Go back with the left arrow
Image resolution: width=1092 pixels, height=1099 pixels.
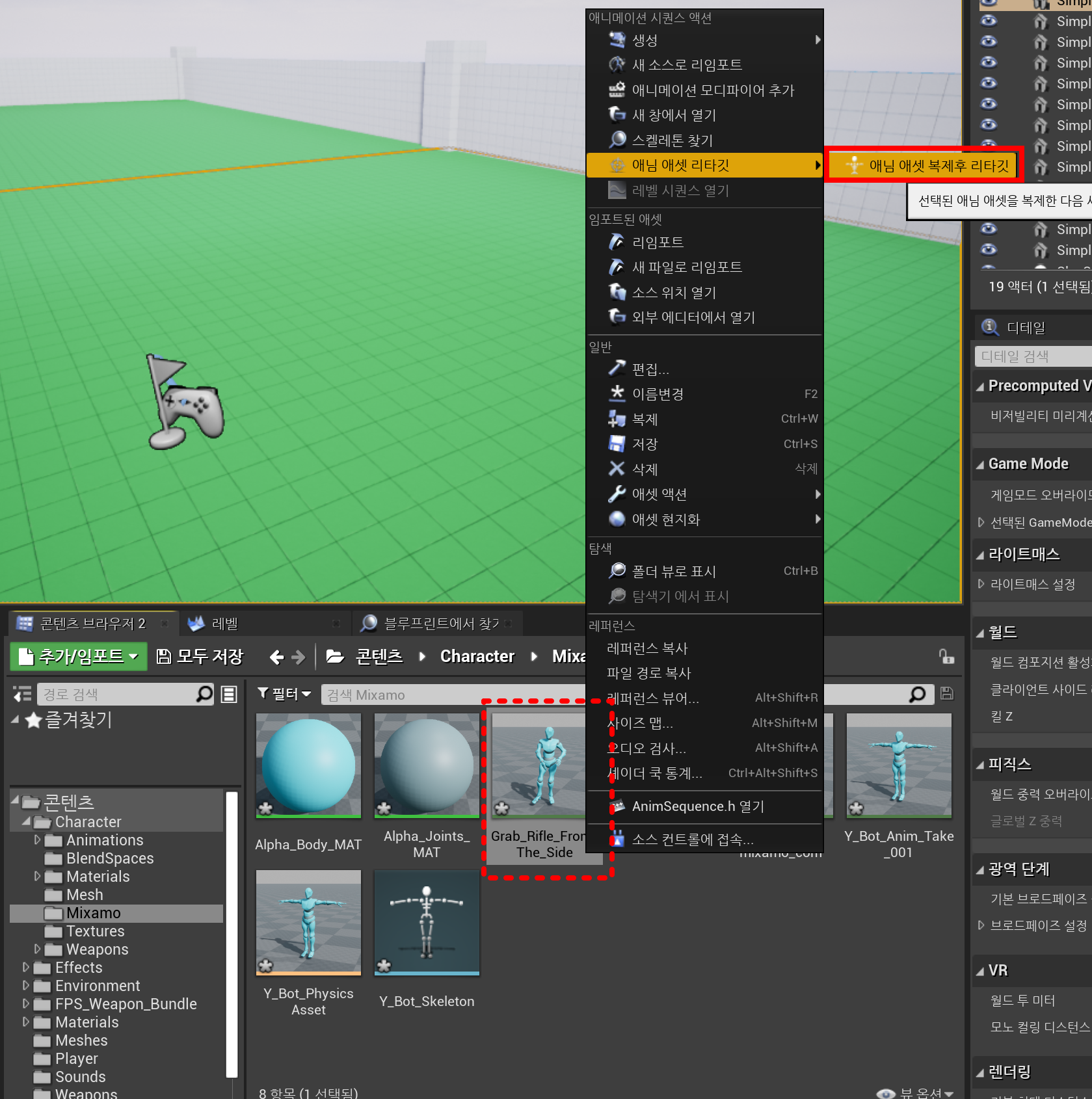276,657
